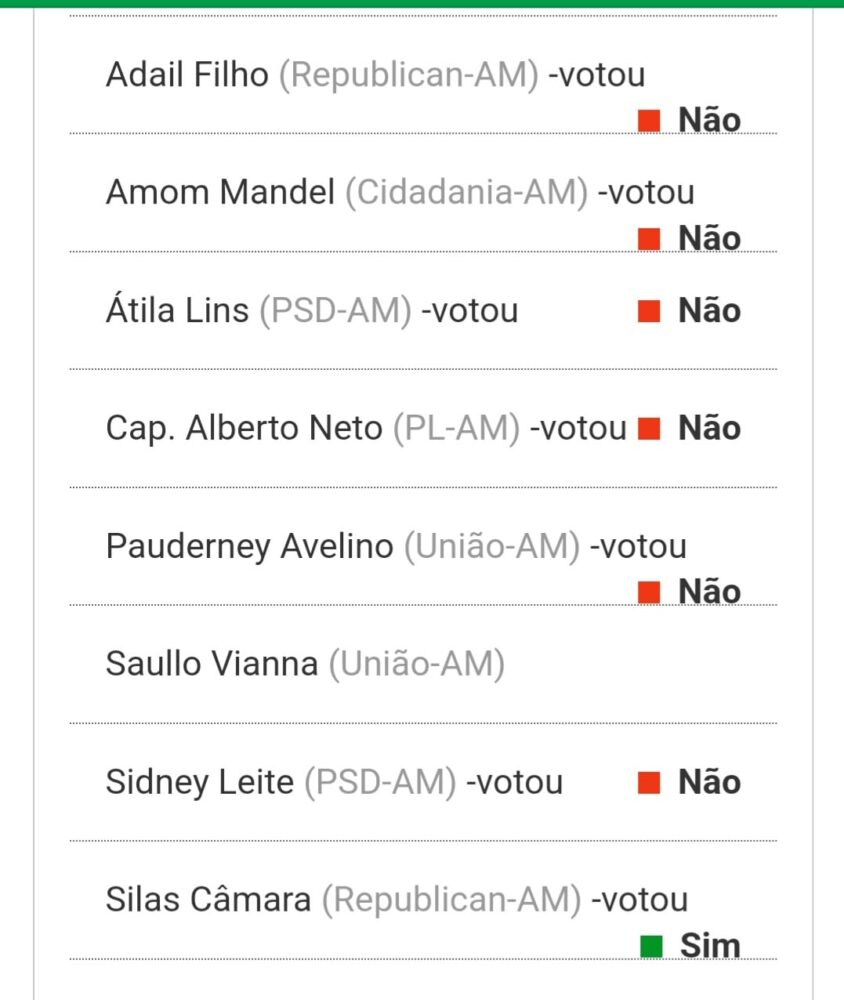This screenshot has width=844, height=1000.
Task: Click the red square for Amom Mandel's vote
Action: point(650,239)
